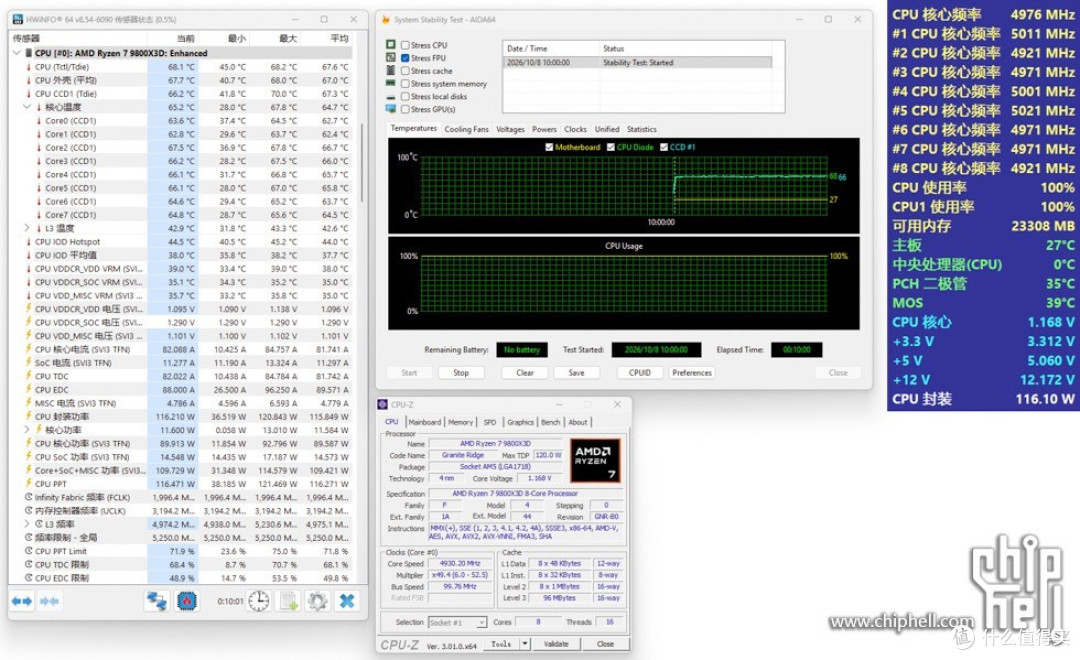Screen dimensions: 1080x660
Task: Expand the 核心功率 sensor row
Action: pos(27,430)
